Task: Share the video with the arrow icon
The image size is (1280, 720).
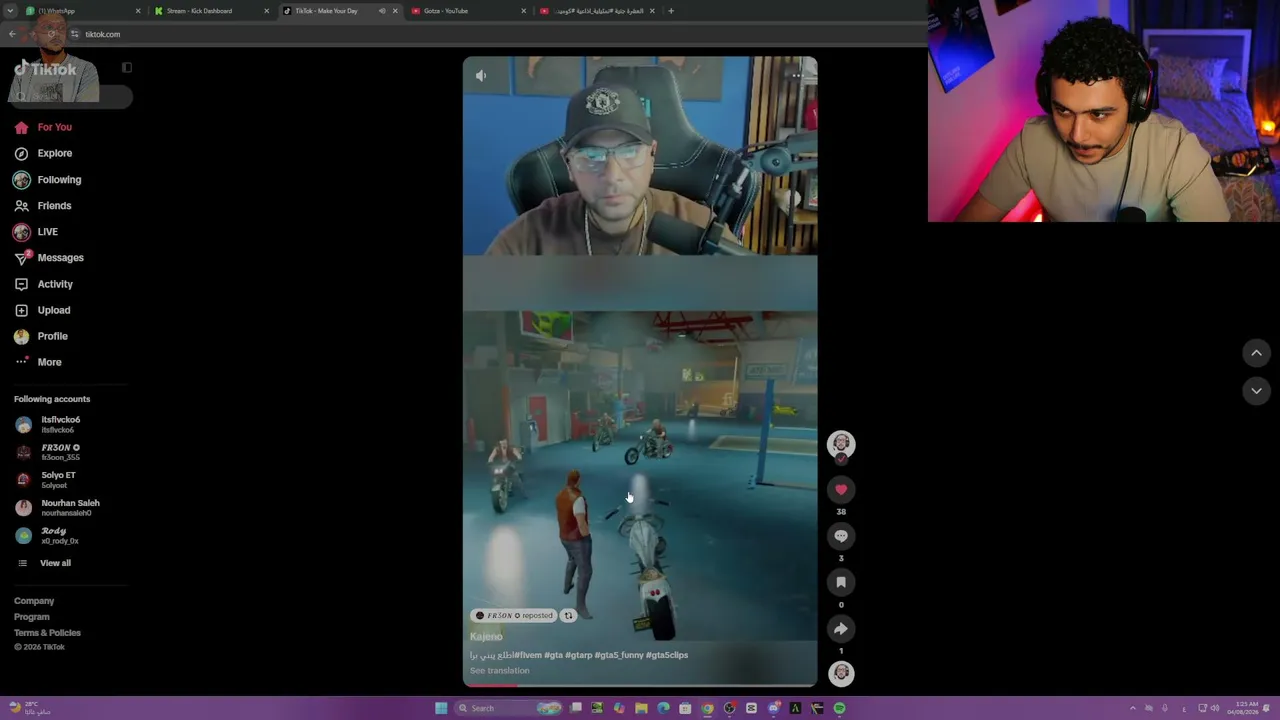Action: pos(841,629)
